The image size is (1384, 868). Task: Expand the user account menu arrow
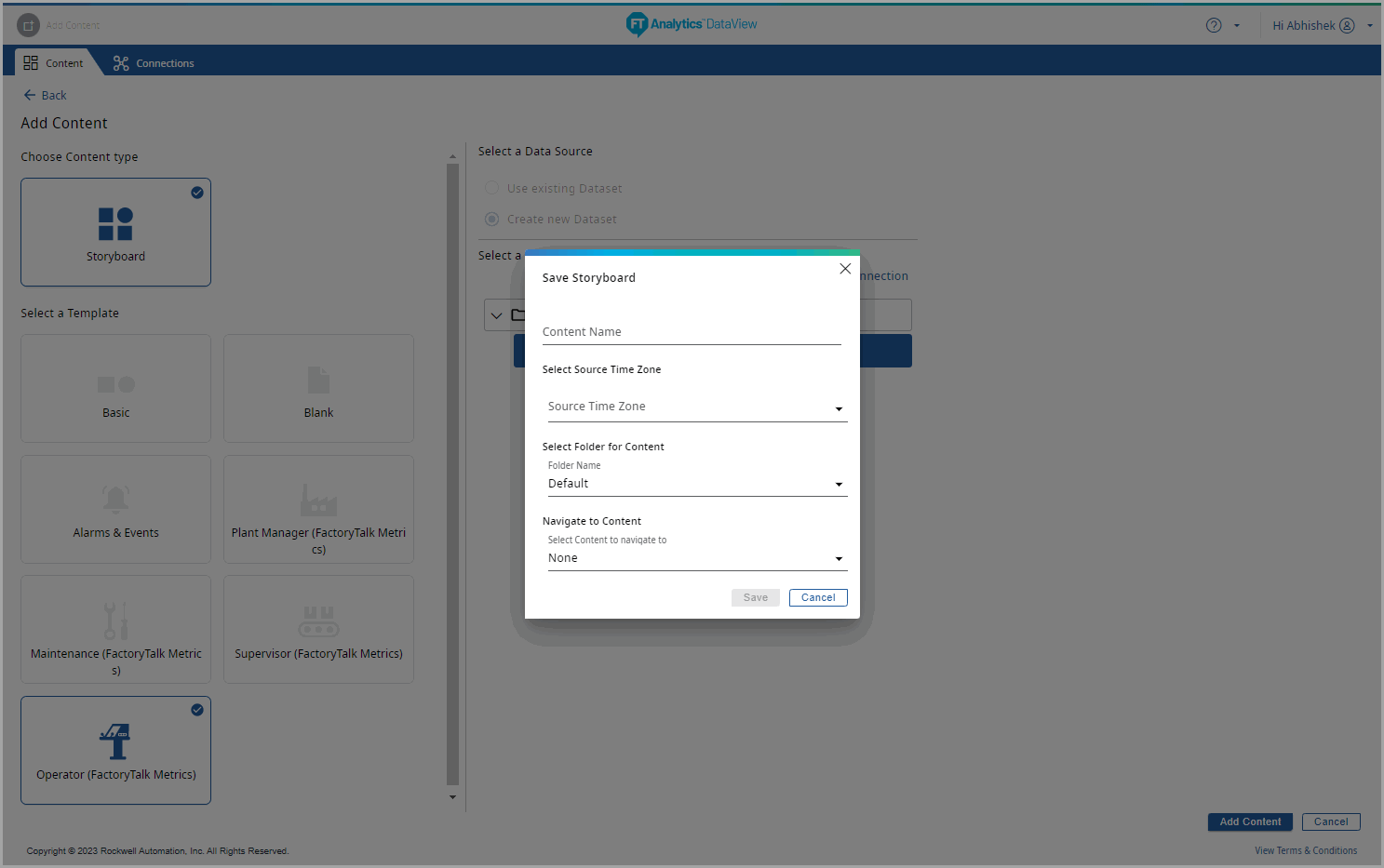coord(1370,26)
